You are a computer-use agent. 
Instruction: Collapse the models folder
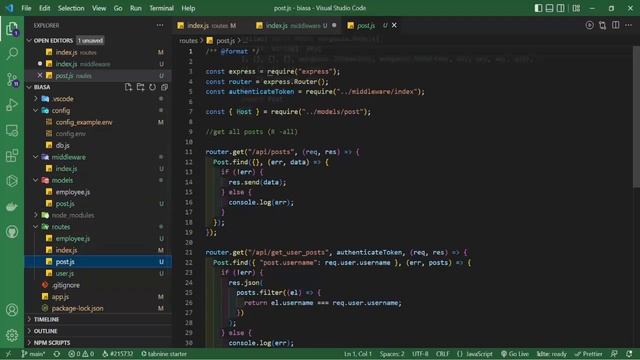click(x=36, y=180)
